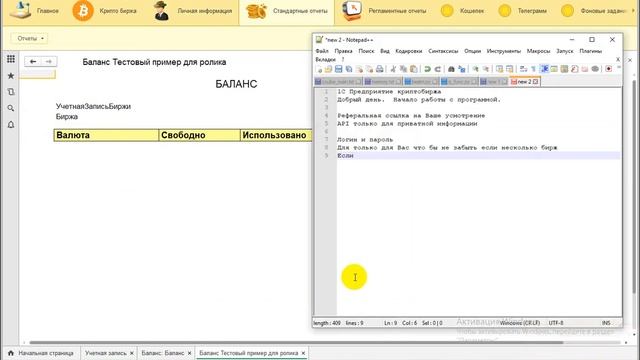Image resolution: width=640 pixels, height=360 pixels.
Task: Open the history icon in sidebar
Action: tap(11, 92)
